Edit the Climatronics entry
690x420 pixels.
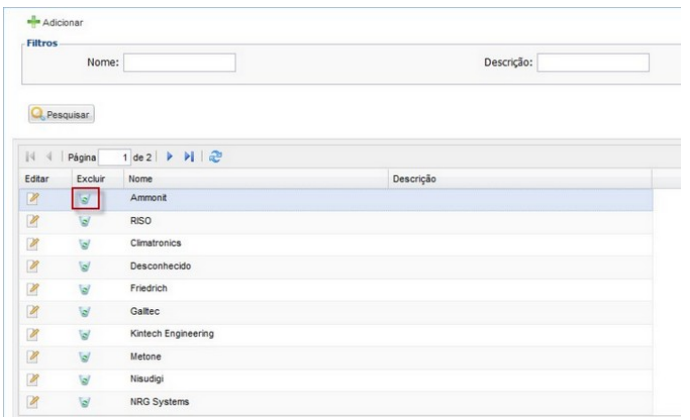(33, 244)
